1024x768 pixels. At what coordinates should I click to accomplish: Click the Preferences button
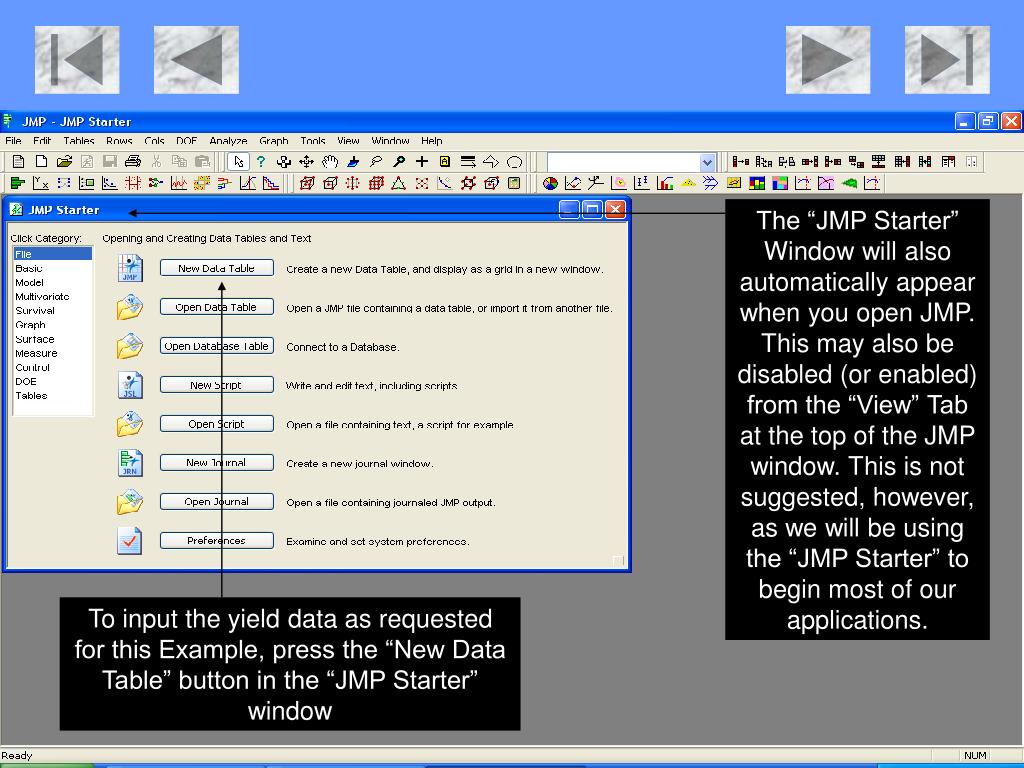(216, 540)
